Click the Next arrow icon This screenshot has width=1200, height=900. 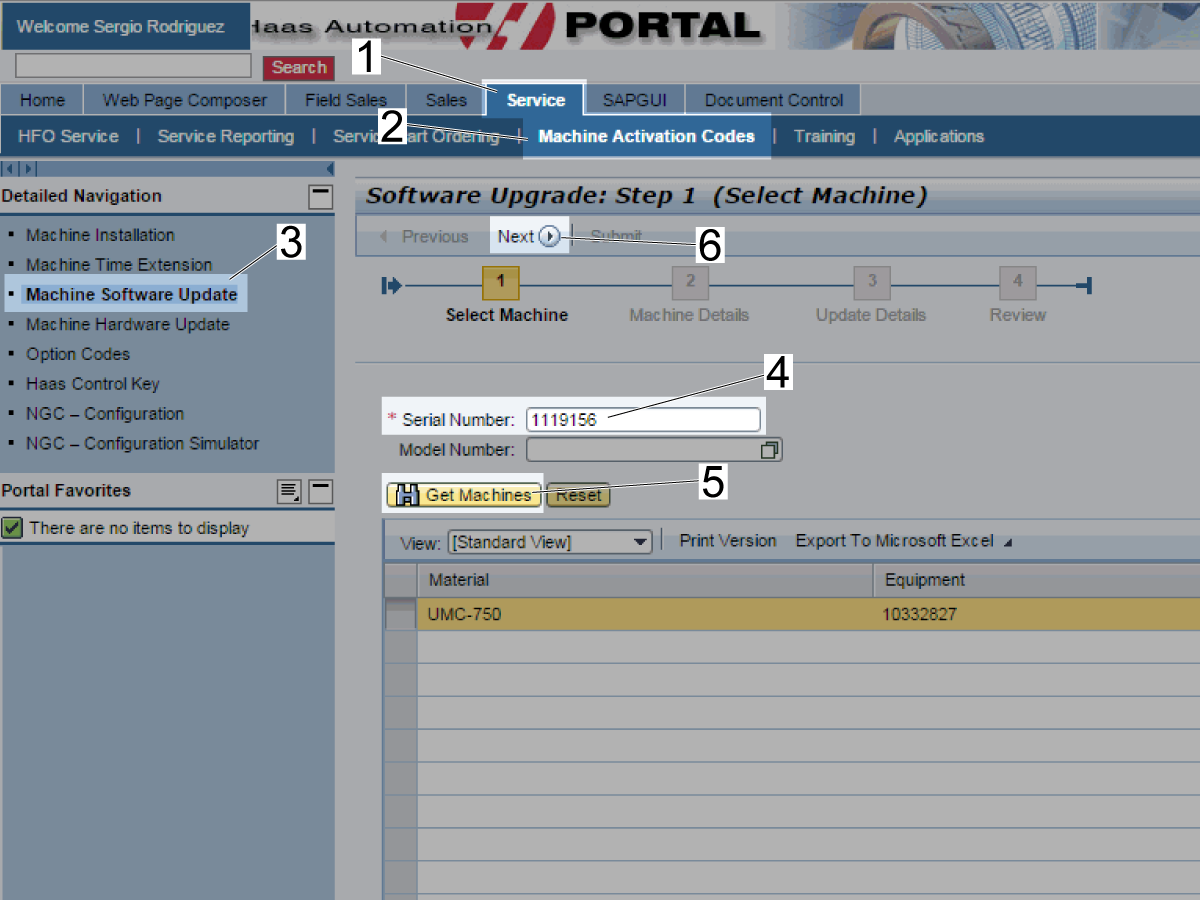pyautogui.click(x=548, y=237)
